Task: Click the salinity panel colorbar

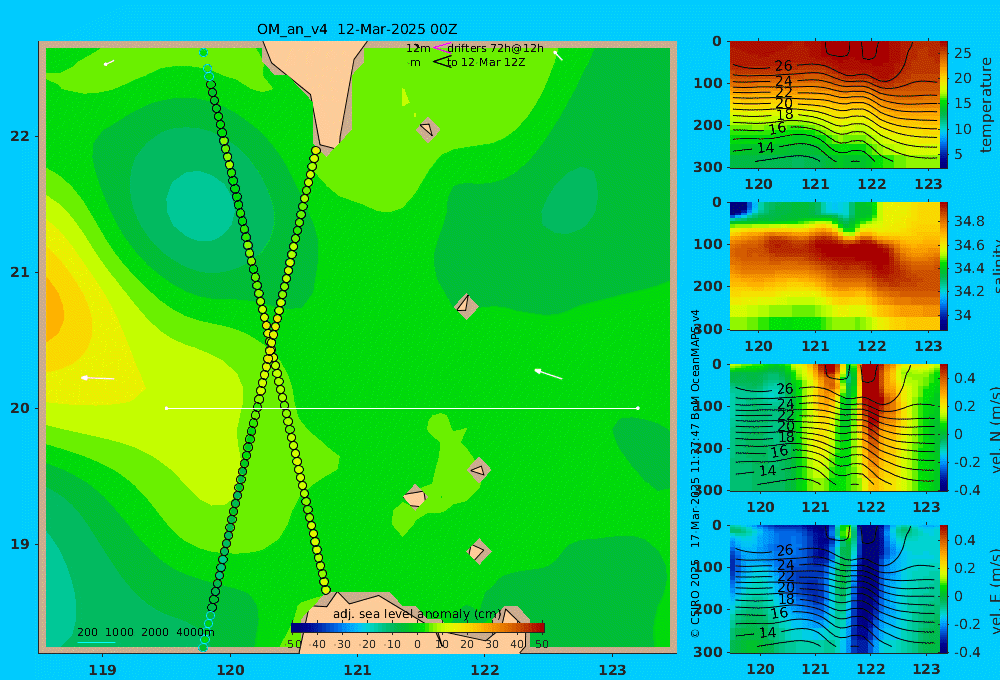Action: [944, 266]
